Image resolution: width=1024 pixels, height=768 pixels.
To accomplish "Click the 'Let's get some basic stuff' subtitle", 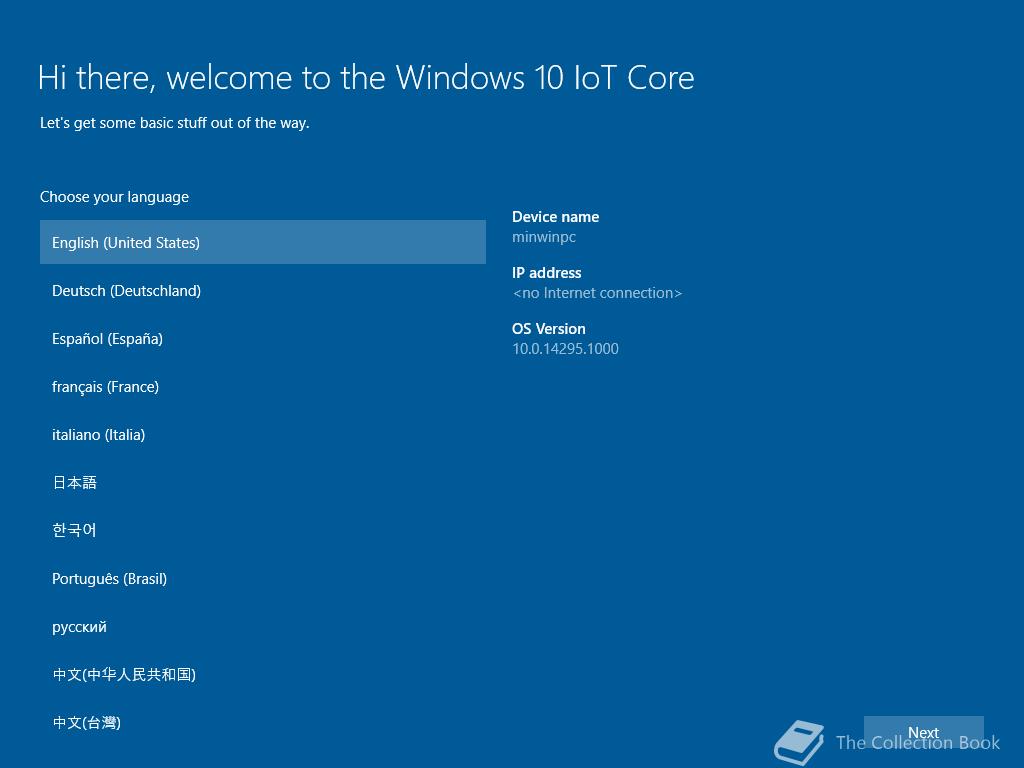I will 174,123.
